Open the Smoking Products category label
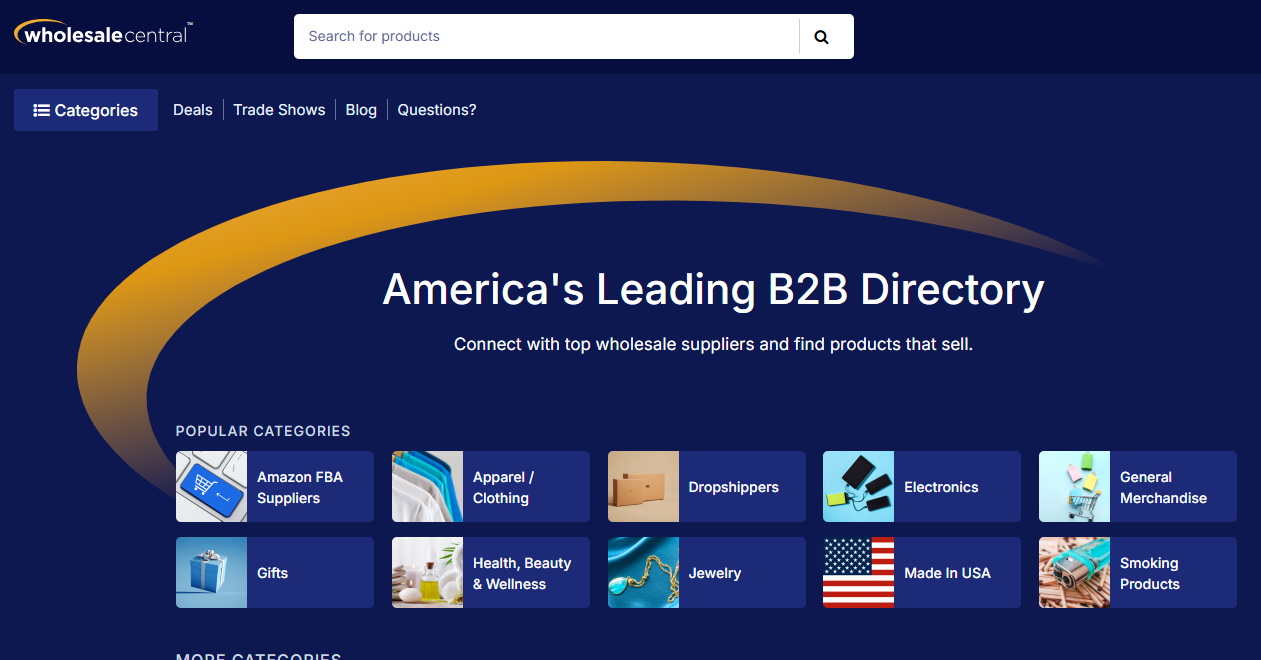1261x660 pixels. [1150, 574]
